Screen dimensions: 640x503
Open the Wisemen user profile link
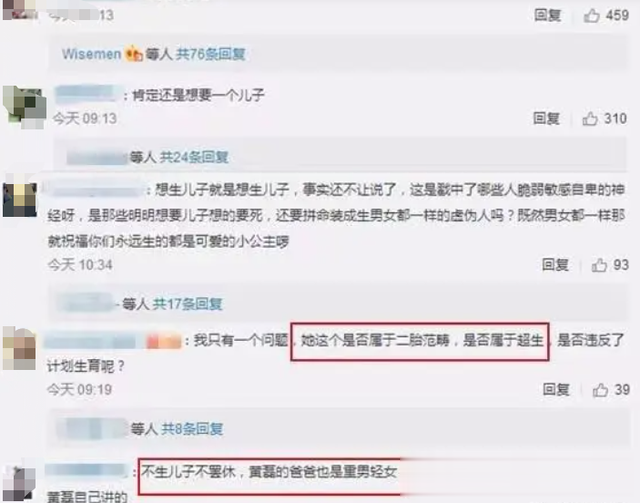coord(91,54)
